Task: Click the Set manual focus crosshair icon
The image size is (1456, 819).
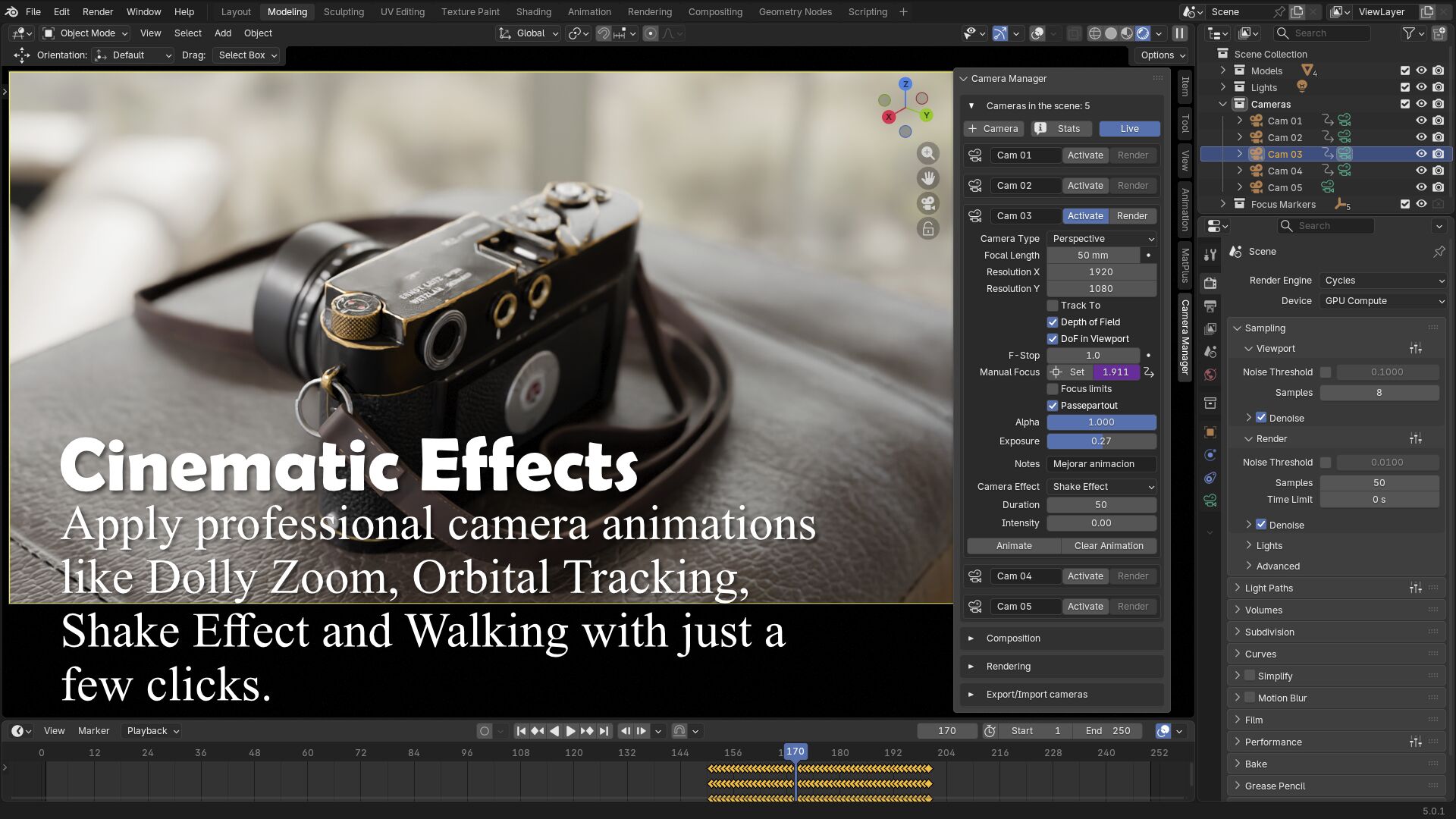Action: 1056,372
